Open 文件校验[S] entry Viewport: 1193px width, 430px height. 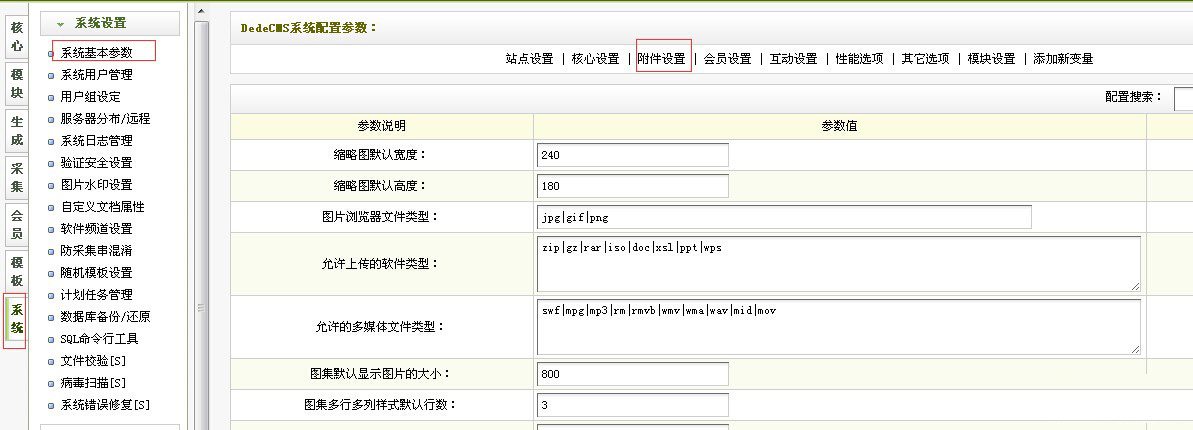pos(93,361)
